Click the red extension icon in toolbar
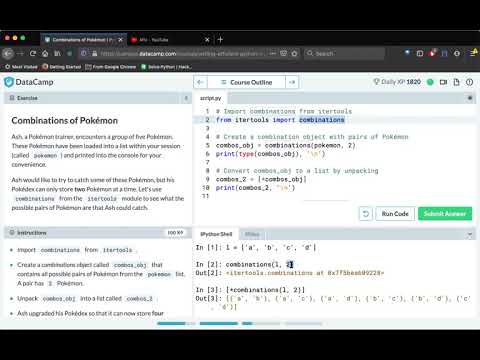Viewport: 480px width, 360px height. (432, 53)
